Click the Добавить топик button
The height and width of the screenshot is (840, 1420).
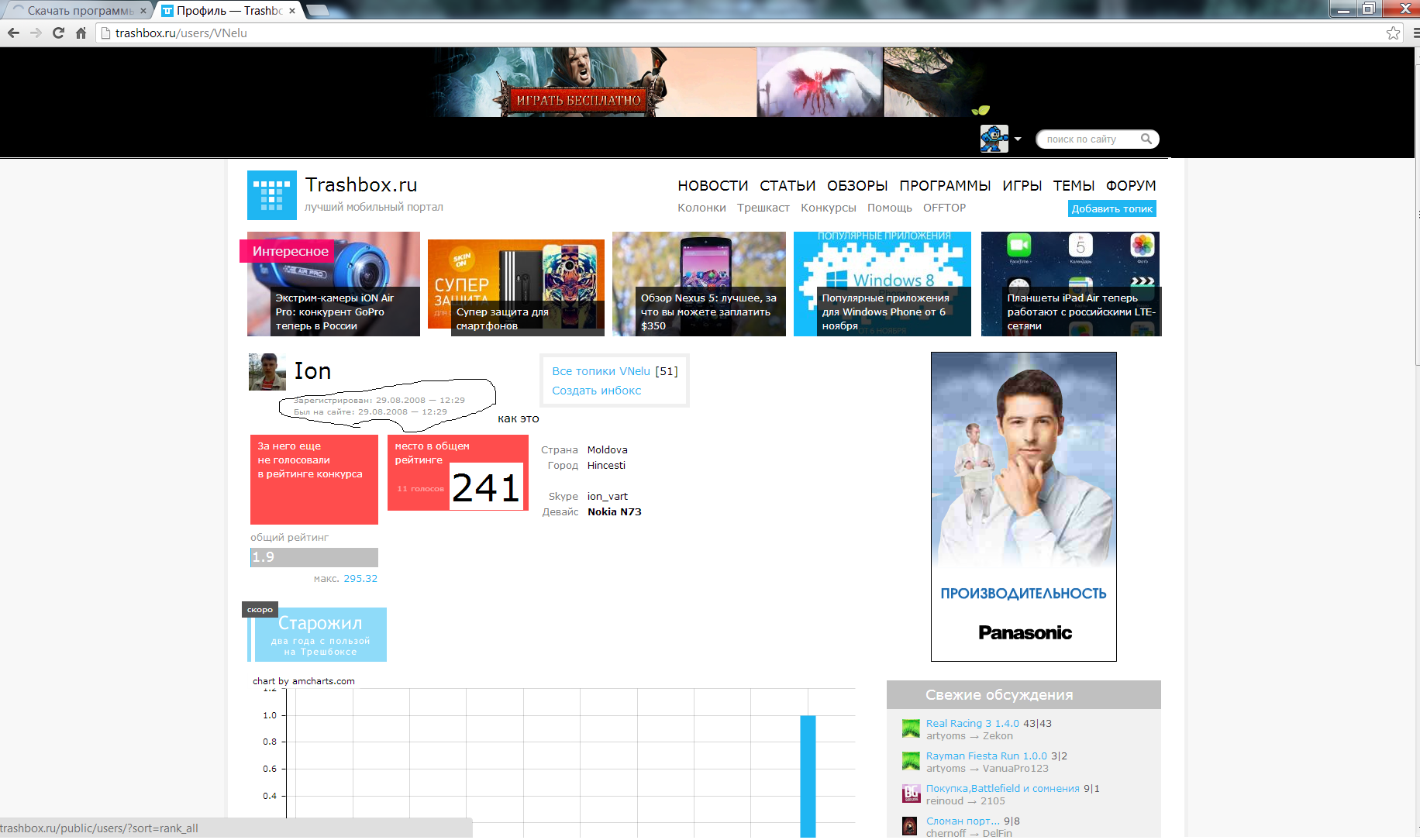click(1112, 208)
